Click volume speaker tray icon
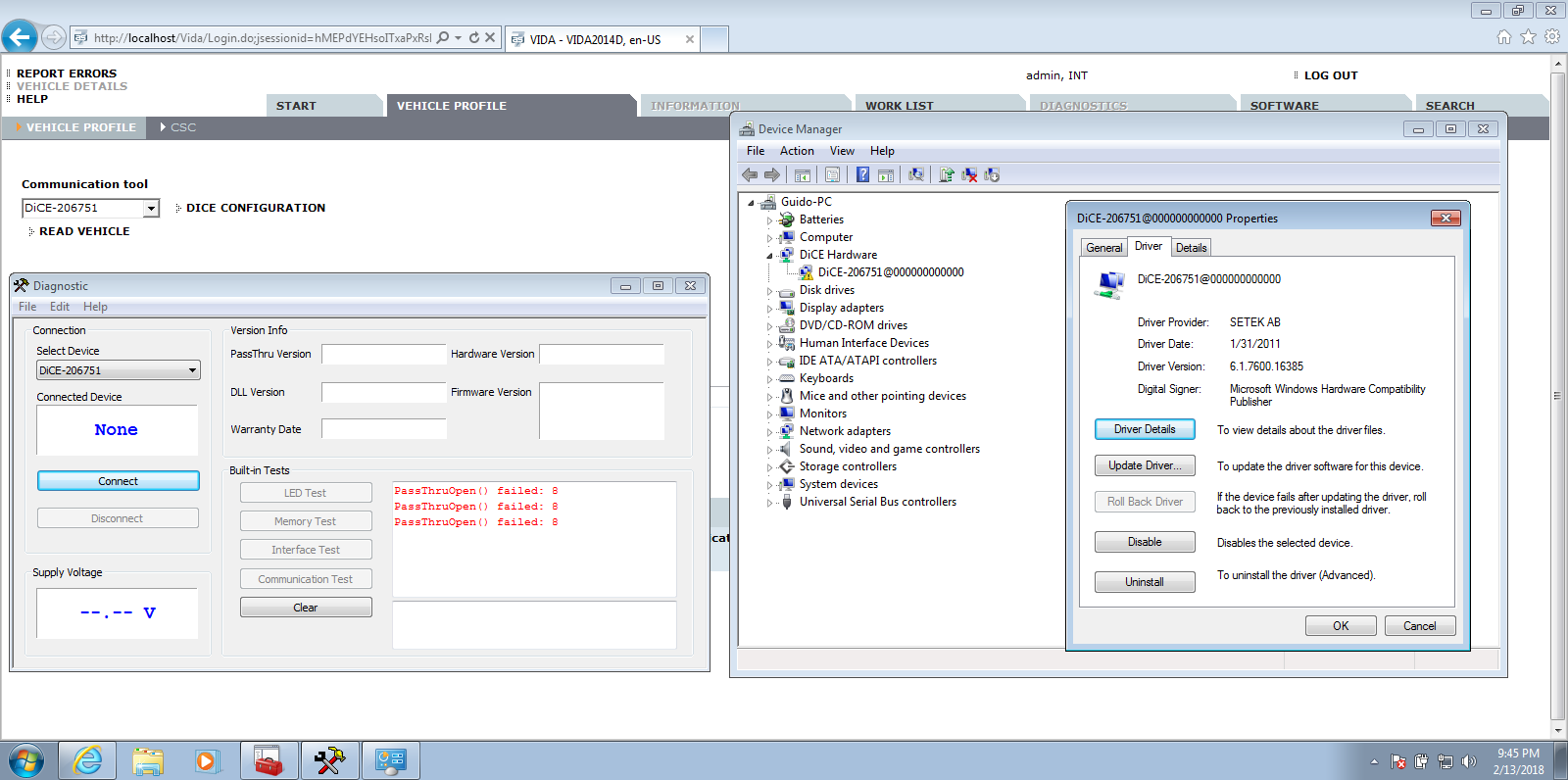The height and width of the screenshot is (780, 1568). point(1468,761)
